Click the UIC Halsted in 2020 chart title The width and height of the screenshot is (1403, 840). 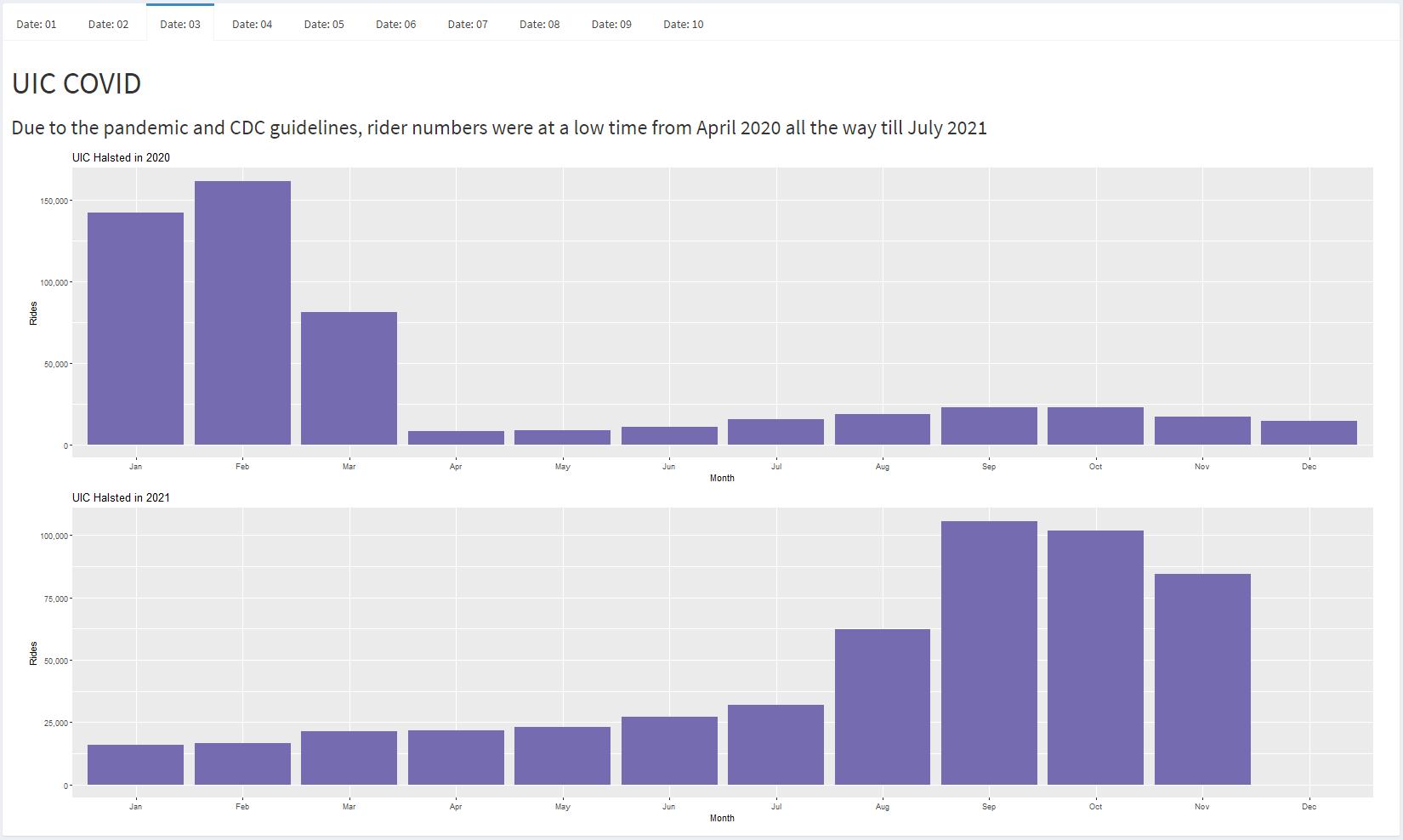coord(122,157)
